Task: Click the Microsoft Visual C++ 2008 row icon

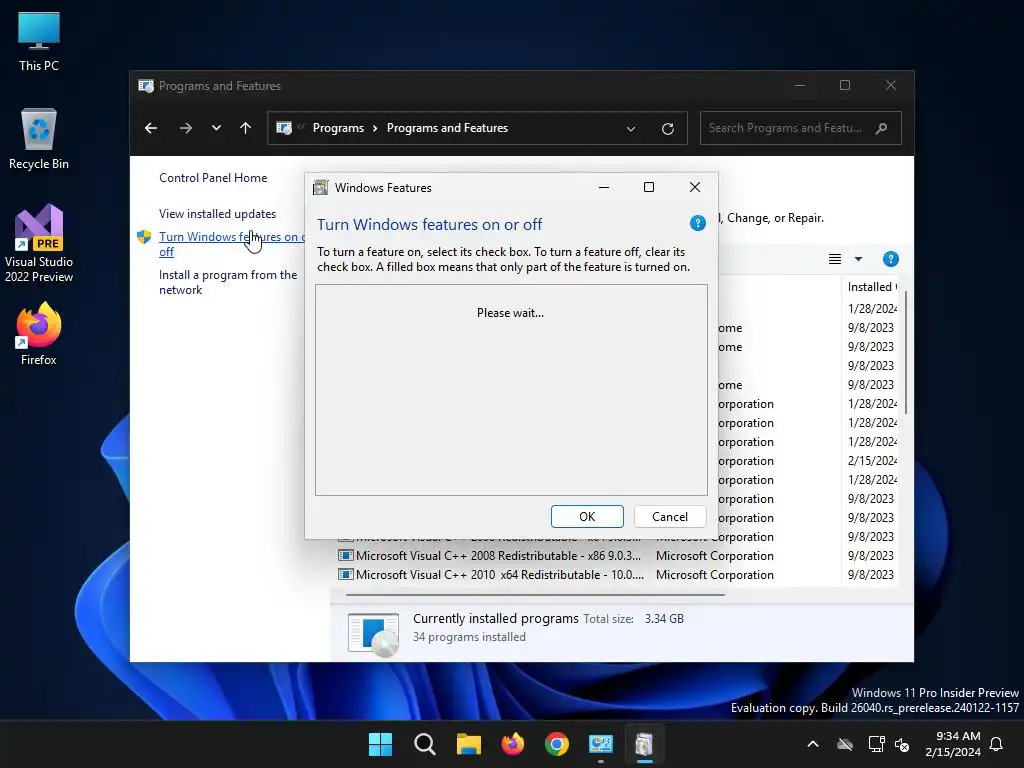Action: click(x=345, y=556)
